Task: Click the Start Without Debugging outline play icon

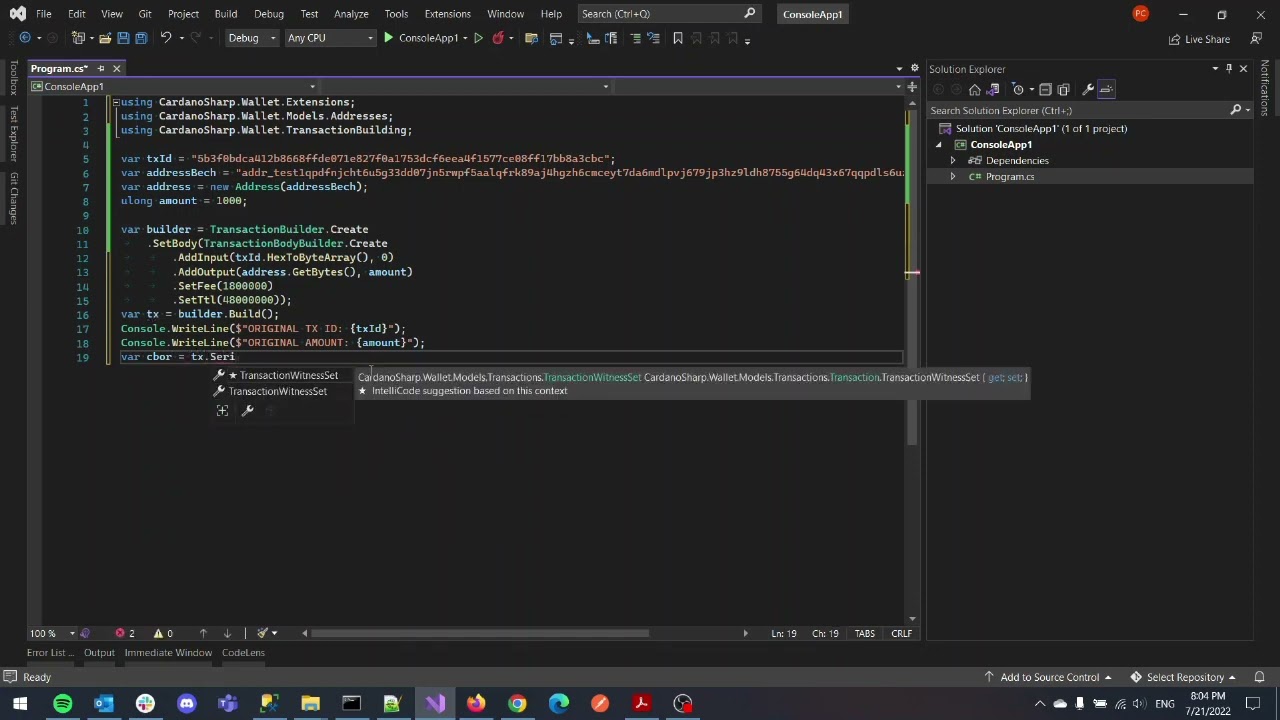Action: point(478,38)
